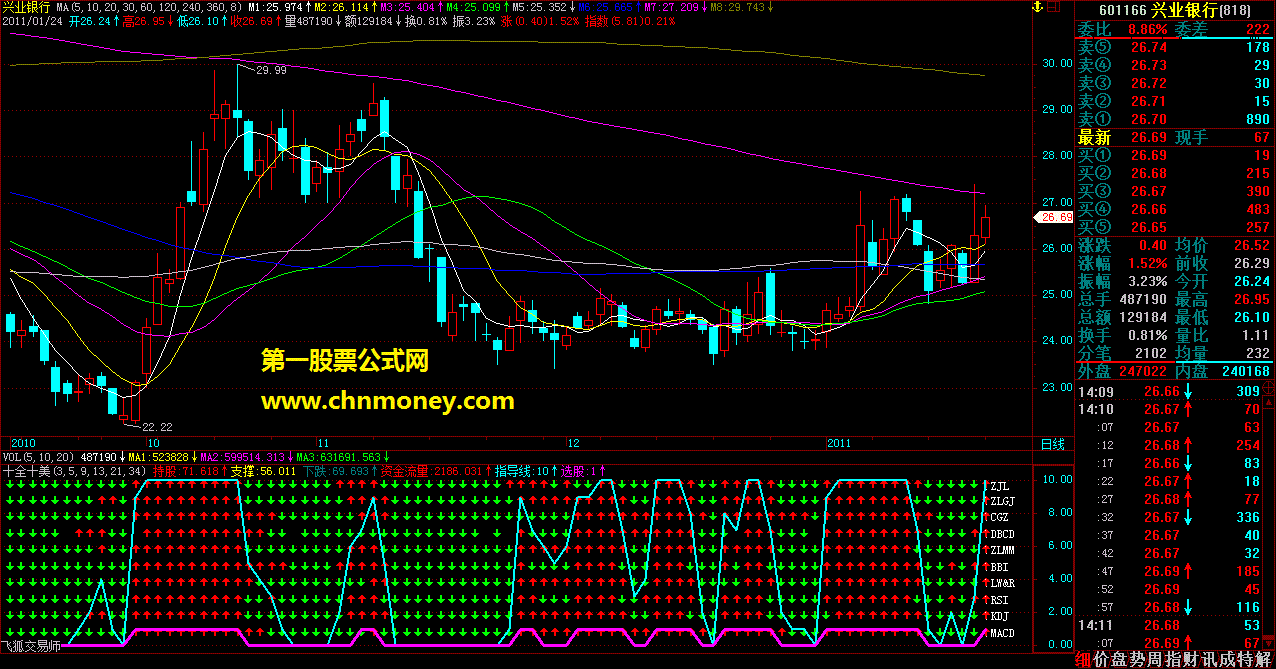
Task: Click the 日线 period label
Action: click(1052, 443)
